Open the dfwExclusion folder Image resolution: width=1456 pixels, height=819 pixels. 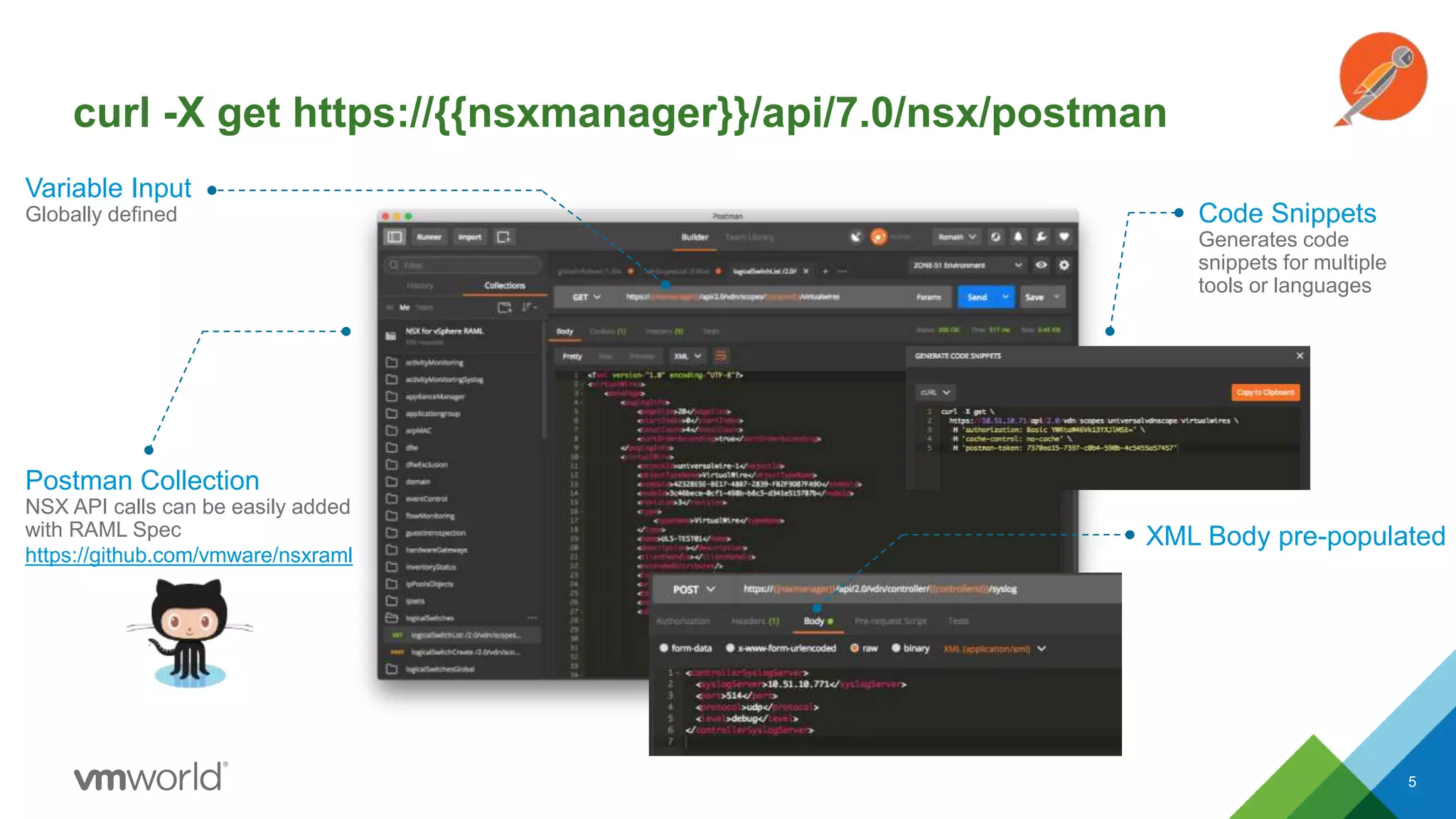(x=427, y=465)
